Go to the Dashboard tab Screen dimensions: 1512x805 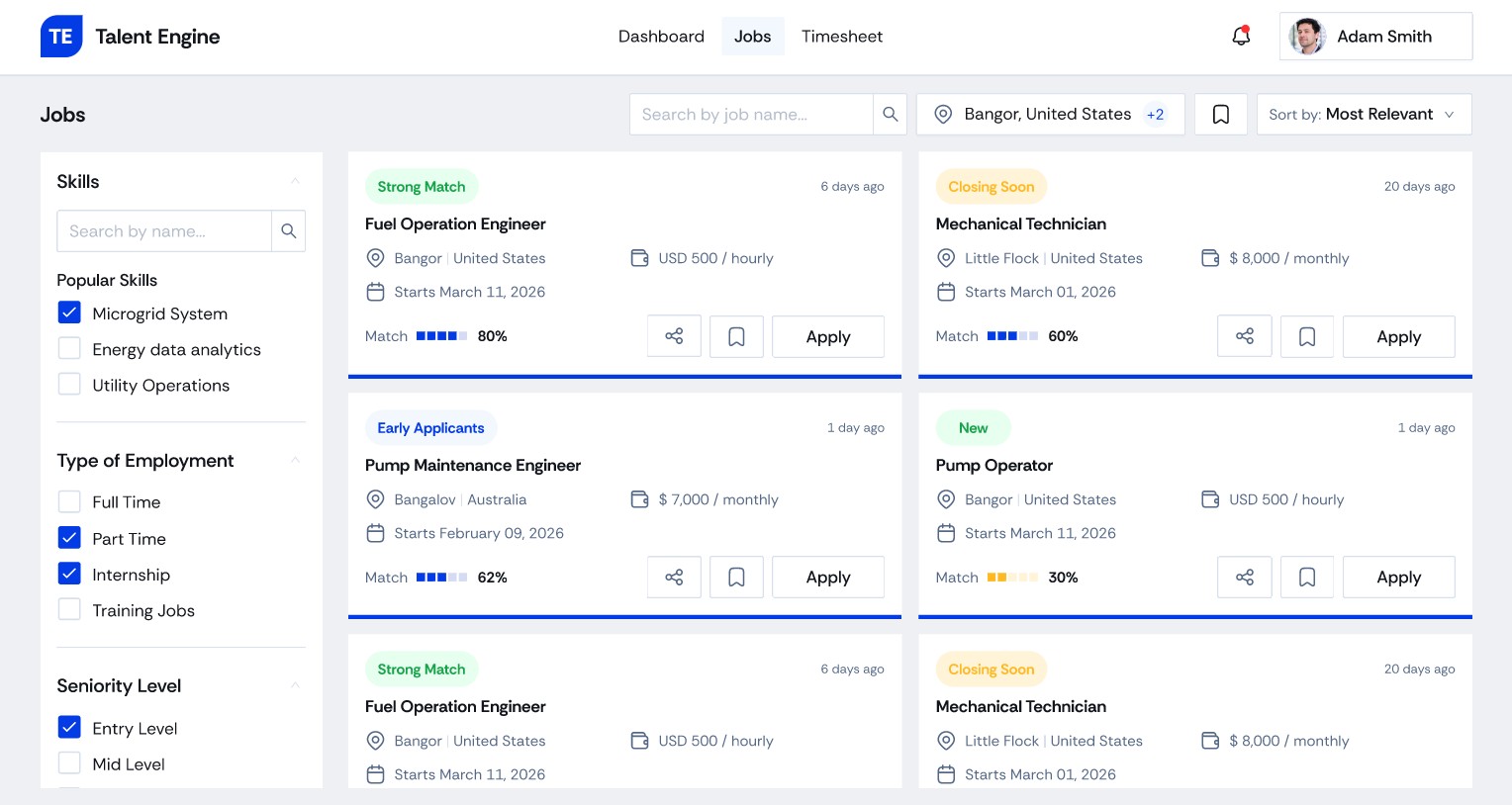tap(661, 37)
